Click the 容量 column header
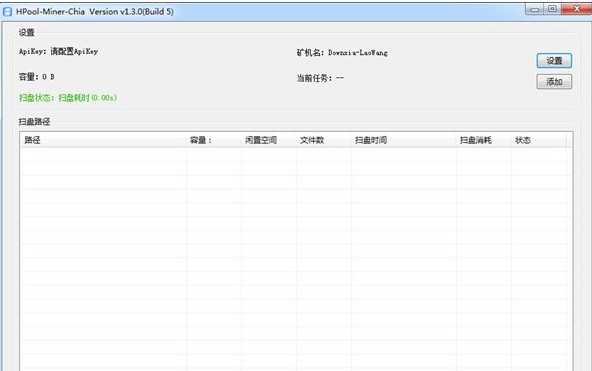 point(214,140)
